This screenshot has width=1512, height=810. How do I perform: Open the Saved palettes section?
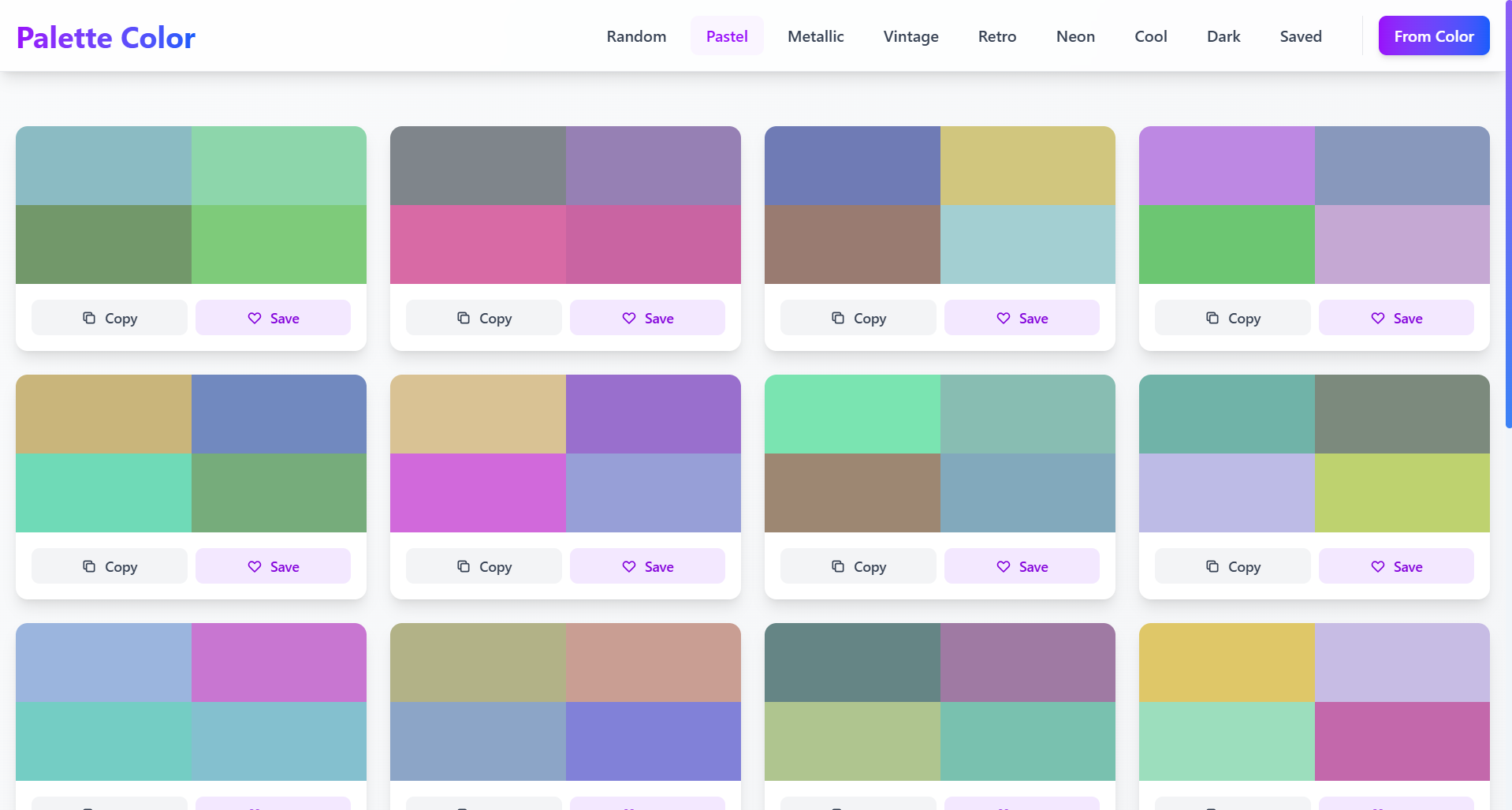click(x=1300, y=35)
